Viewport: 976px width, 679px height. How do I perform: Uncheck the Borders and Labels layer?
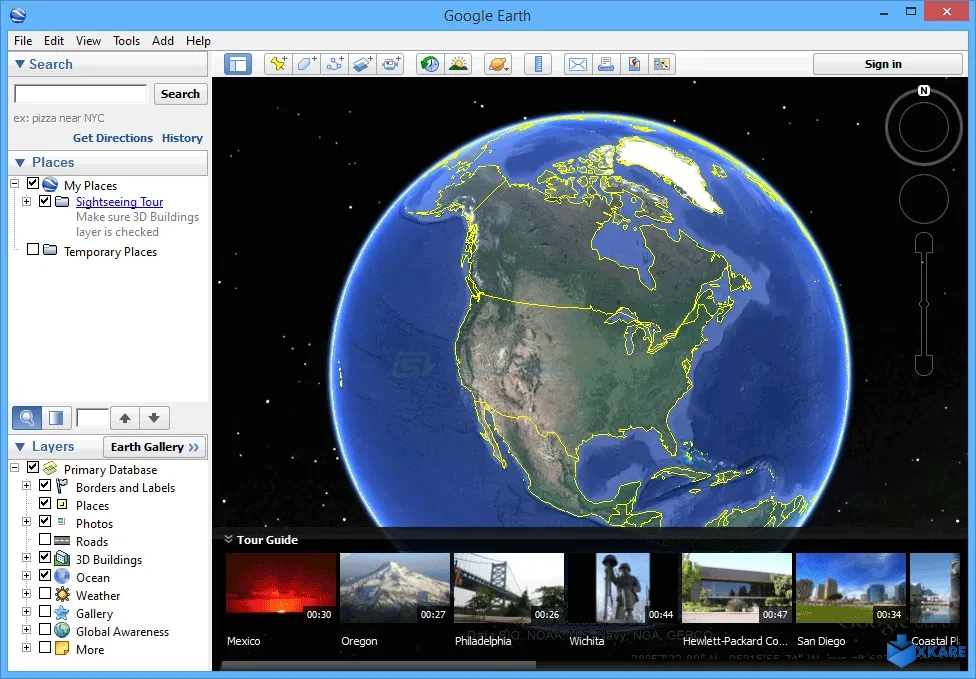coord(44,487)
